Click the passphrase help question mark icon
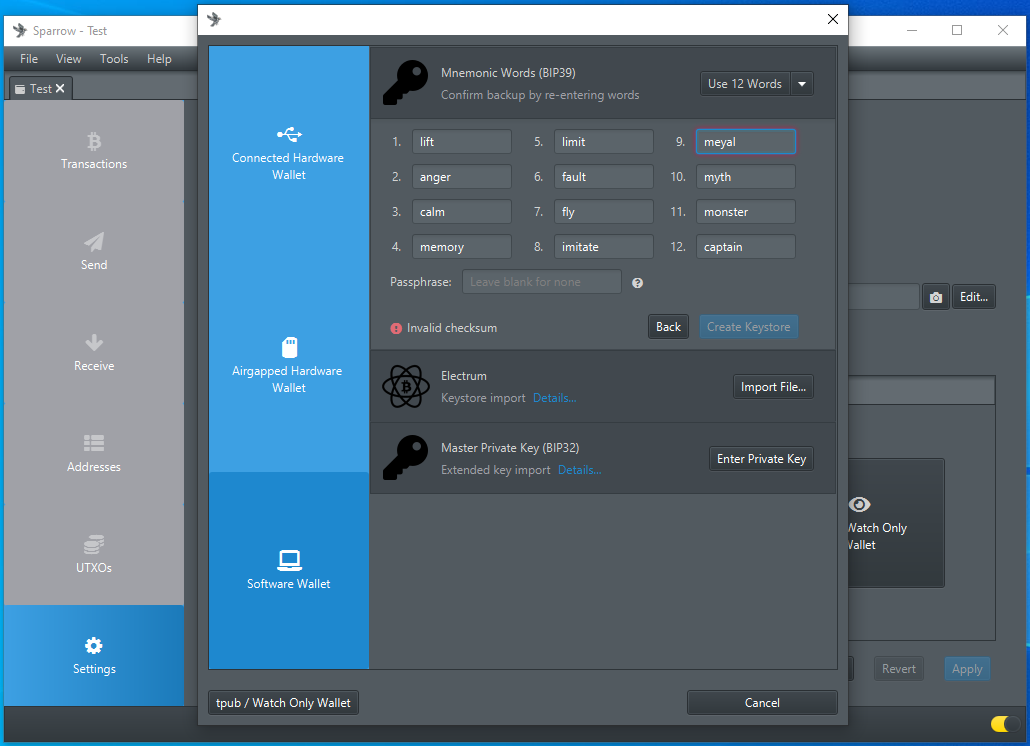The height and width of the screenshot is (746, 1030). click(637, 283)
